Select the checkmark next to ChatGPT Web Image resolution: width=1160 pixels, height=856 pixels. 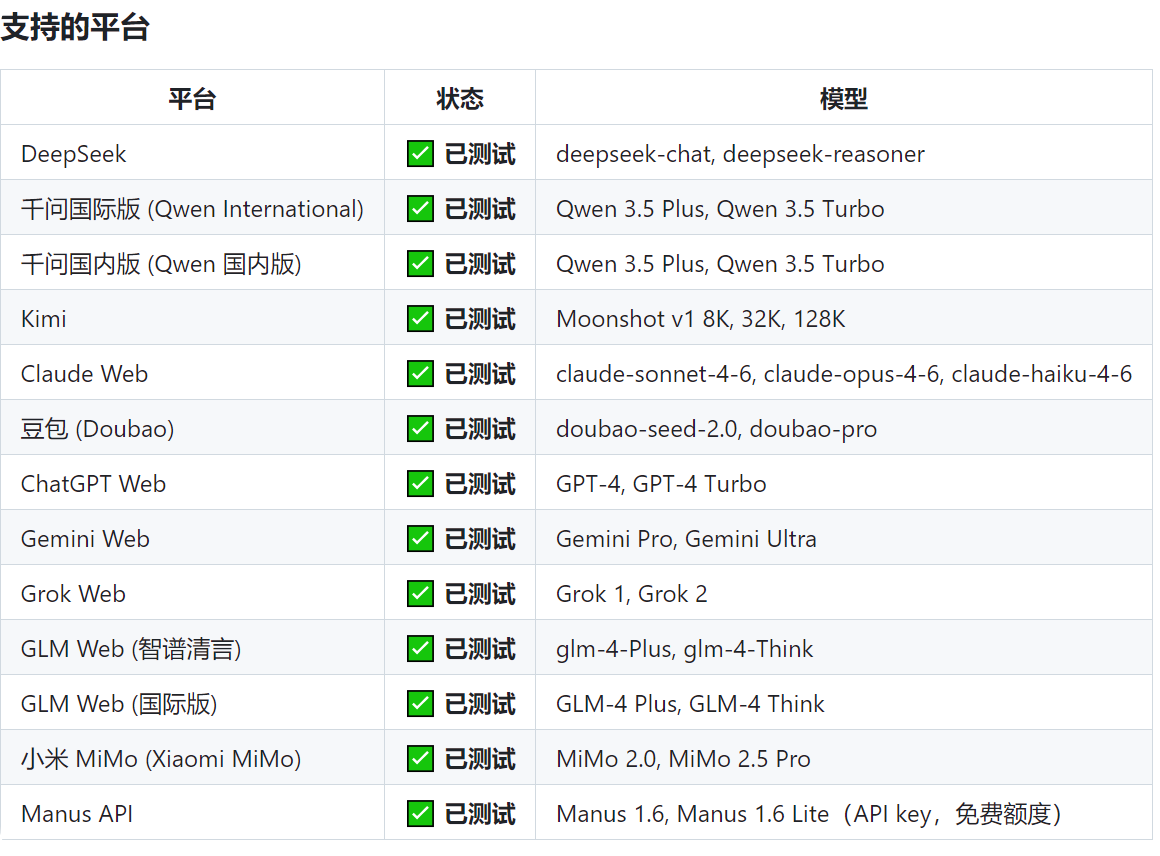point(419,482)
